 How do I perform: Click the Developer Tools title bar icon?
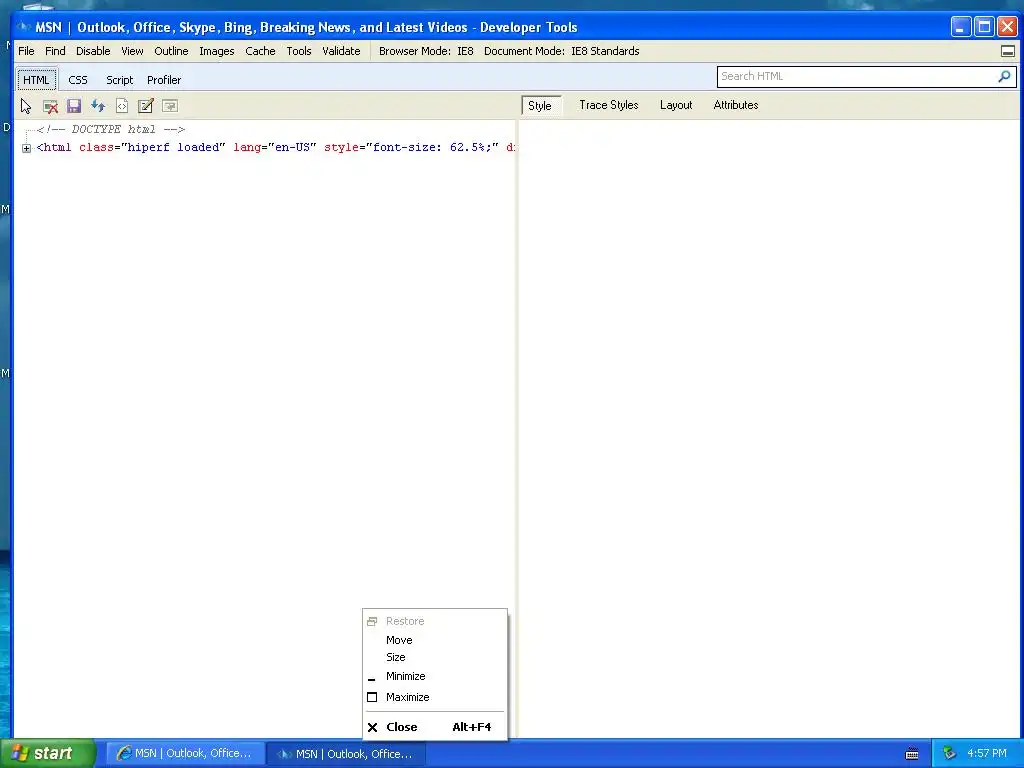tap(24, 27)
